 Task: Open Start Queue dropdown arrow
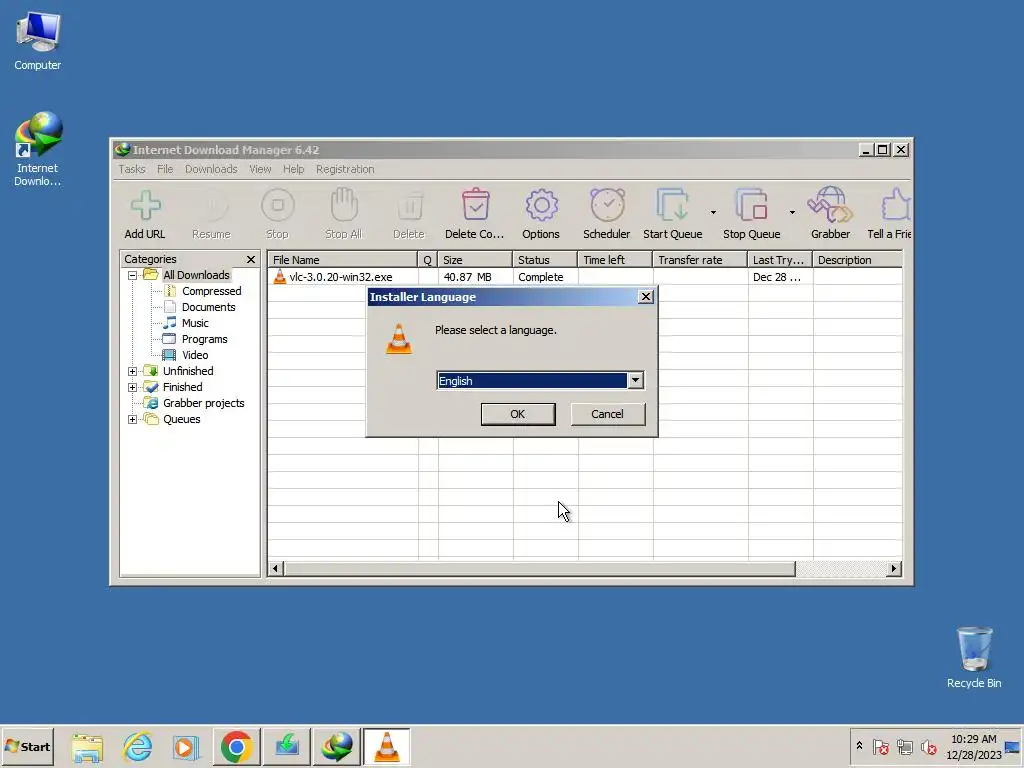(x=713, y=212)
